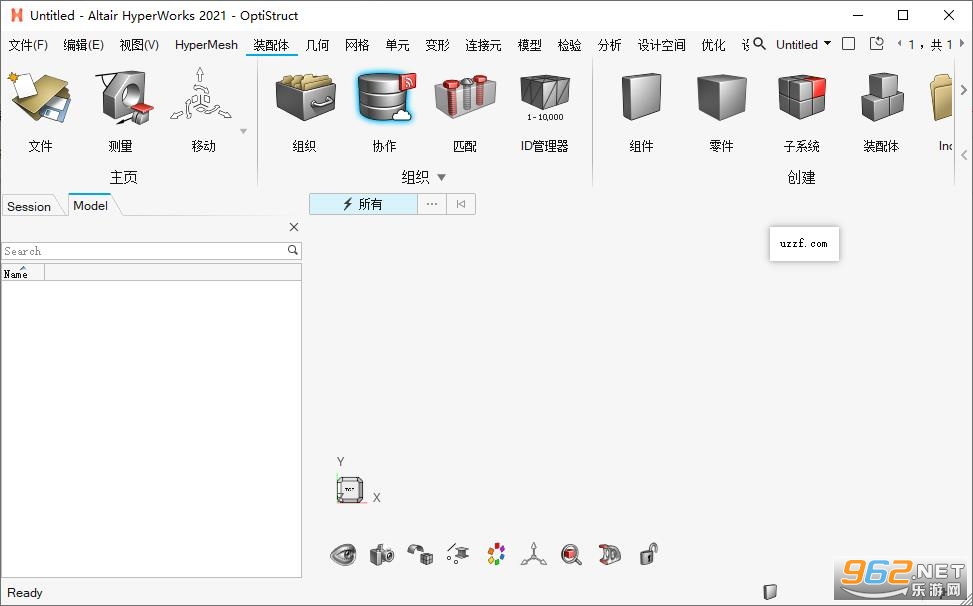973x606 pixels.
Task: Click the 3D section cut icon
Action: pyautogui.click(x=609, y=554)
